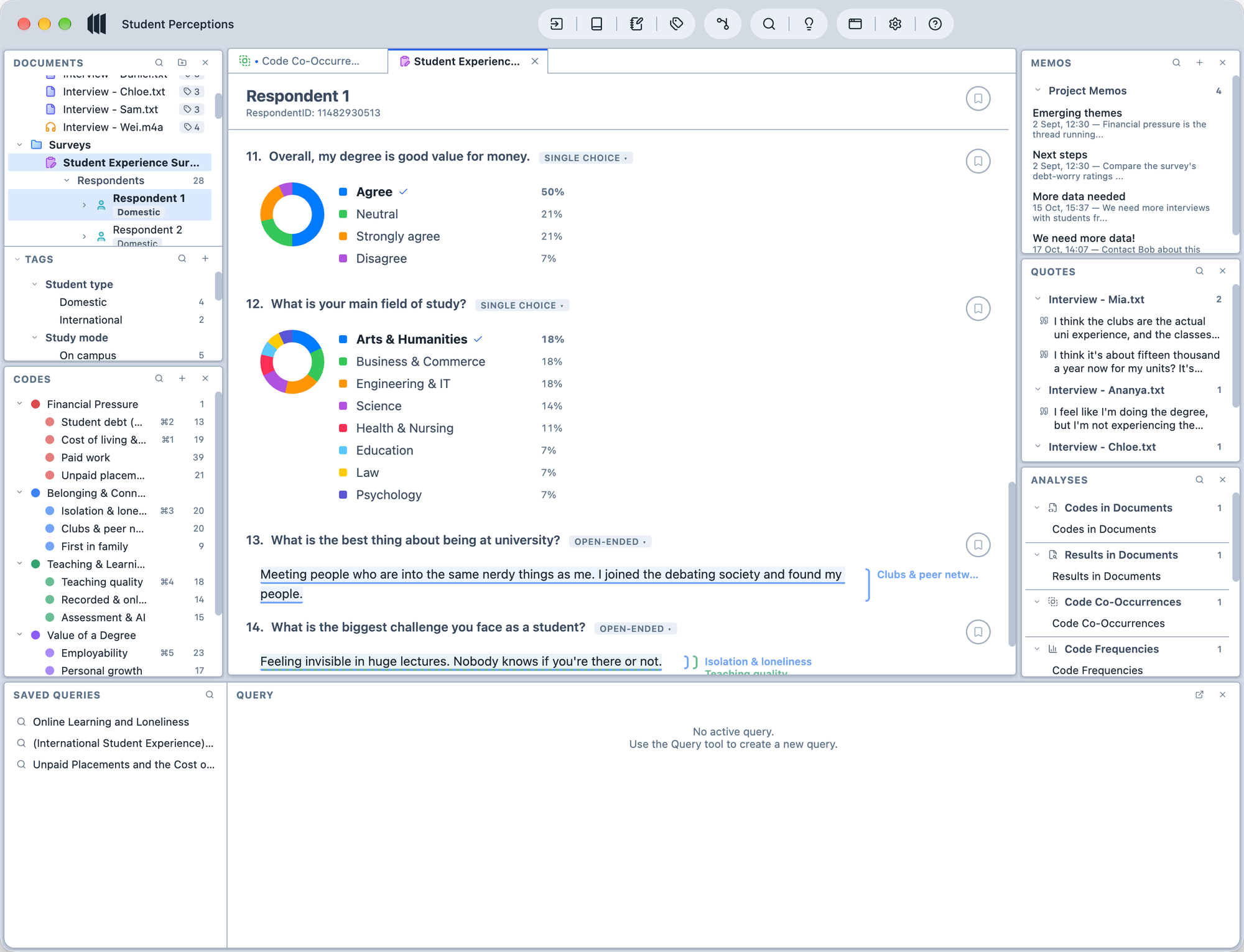Open OPEN-ENDED dropdown on question 14
The height and width of the screenshot is (952, 1244).
635,629
